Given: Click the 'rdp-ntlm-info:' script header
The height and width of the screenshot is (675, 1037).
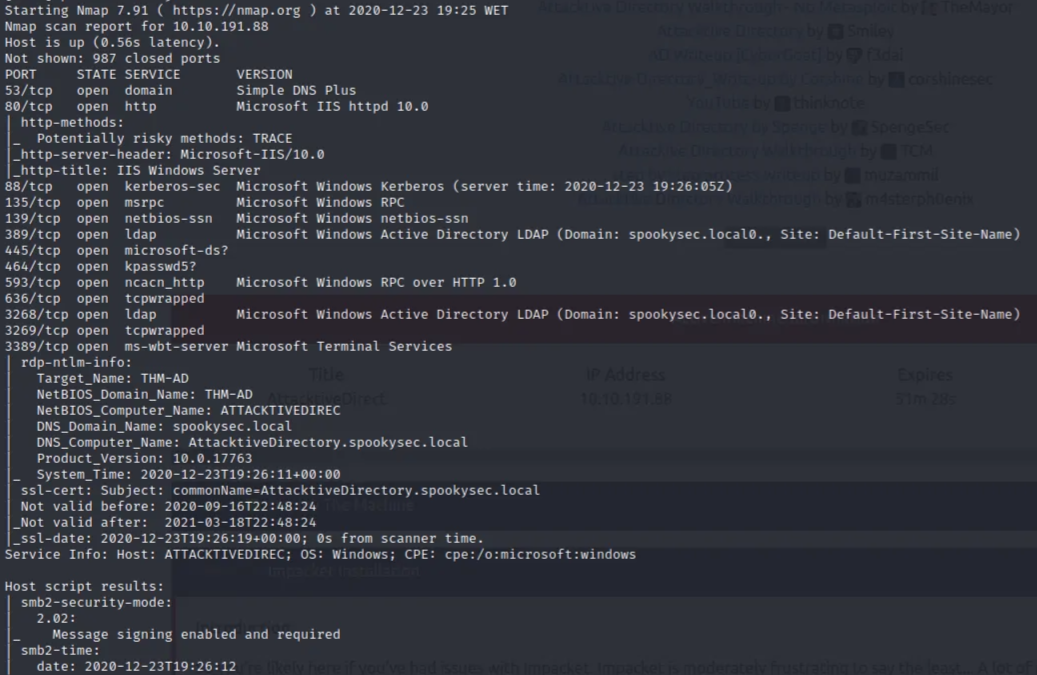Looking at the screenshot, I should [x=76, y=362].
